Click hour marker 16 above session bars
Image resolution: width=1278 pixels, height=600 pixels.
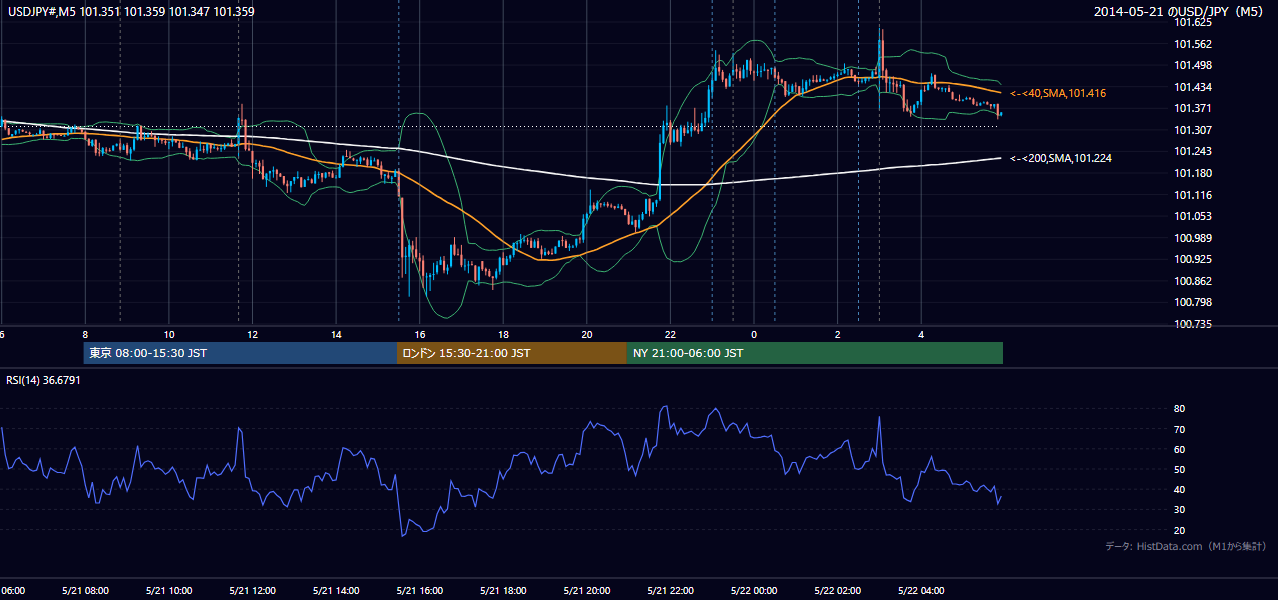(420, 334)
